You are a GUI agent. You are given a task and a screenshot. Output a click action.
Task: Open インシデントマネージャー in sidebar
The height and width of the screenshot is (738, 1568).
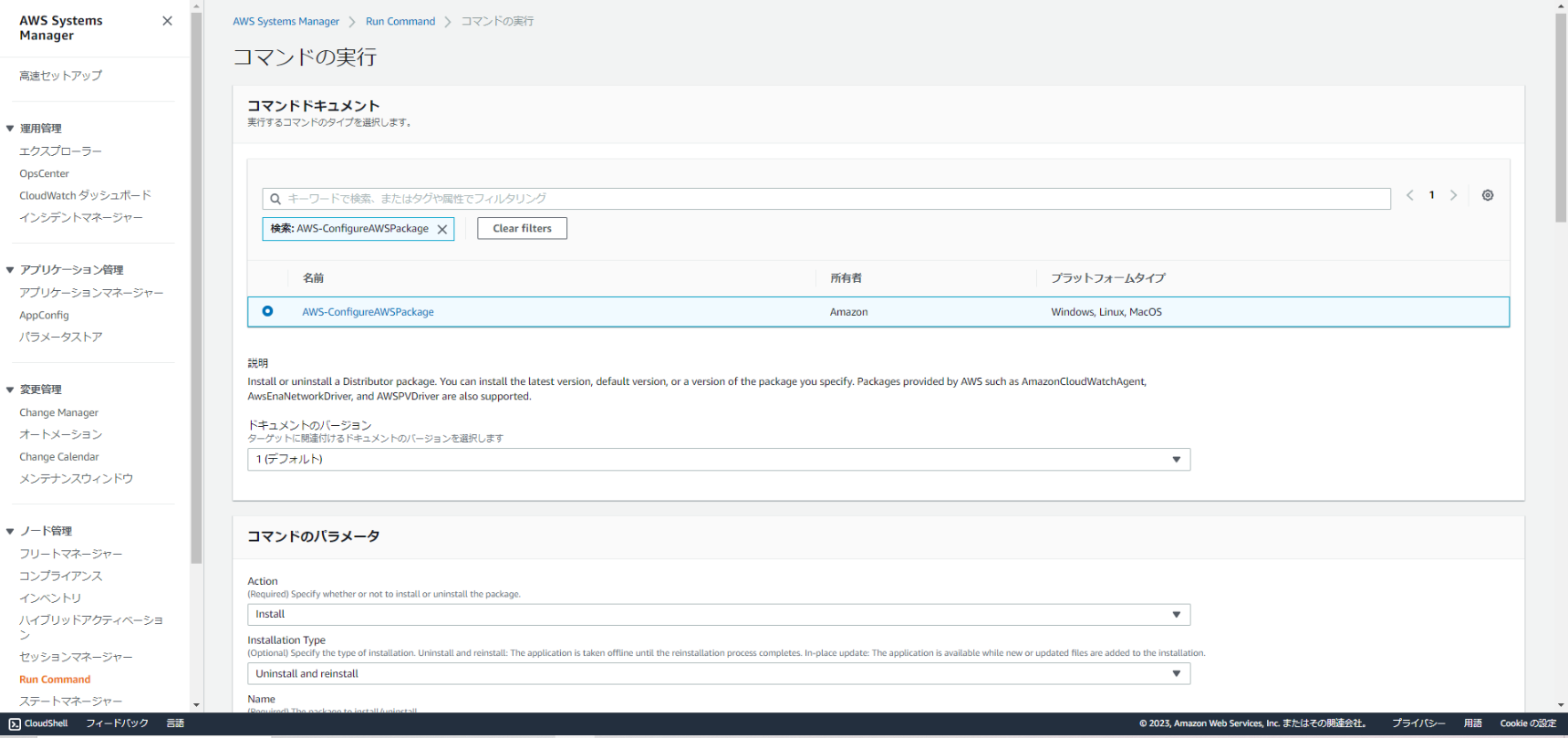click(x=81, y=218)
